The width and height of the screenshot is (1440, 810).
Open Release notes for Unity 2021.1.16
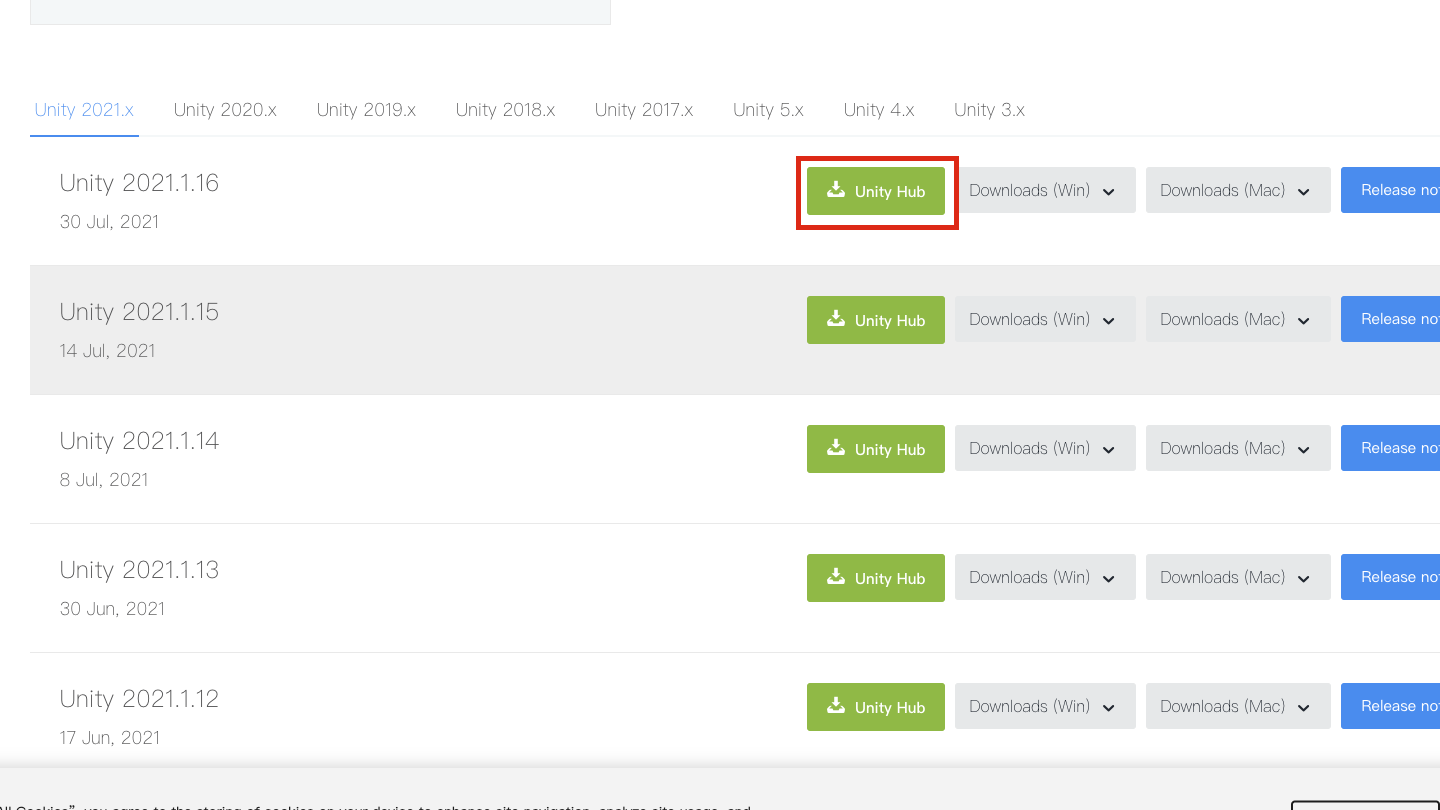click(1391, 190)
